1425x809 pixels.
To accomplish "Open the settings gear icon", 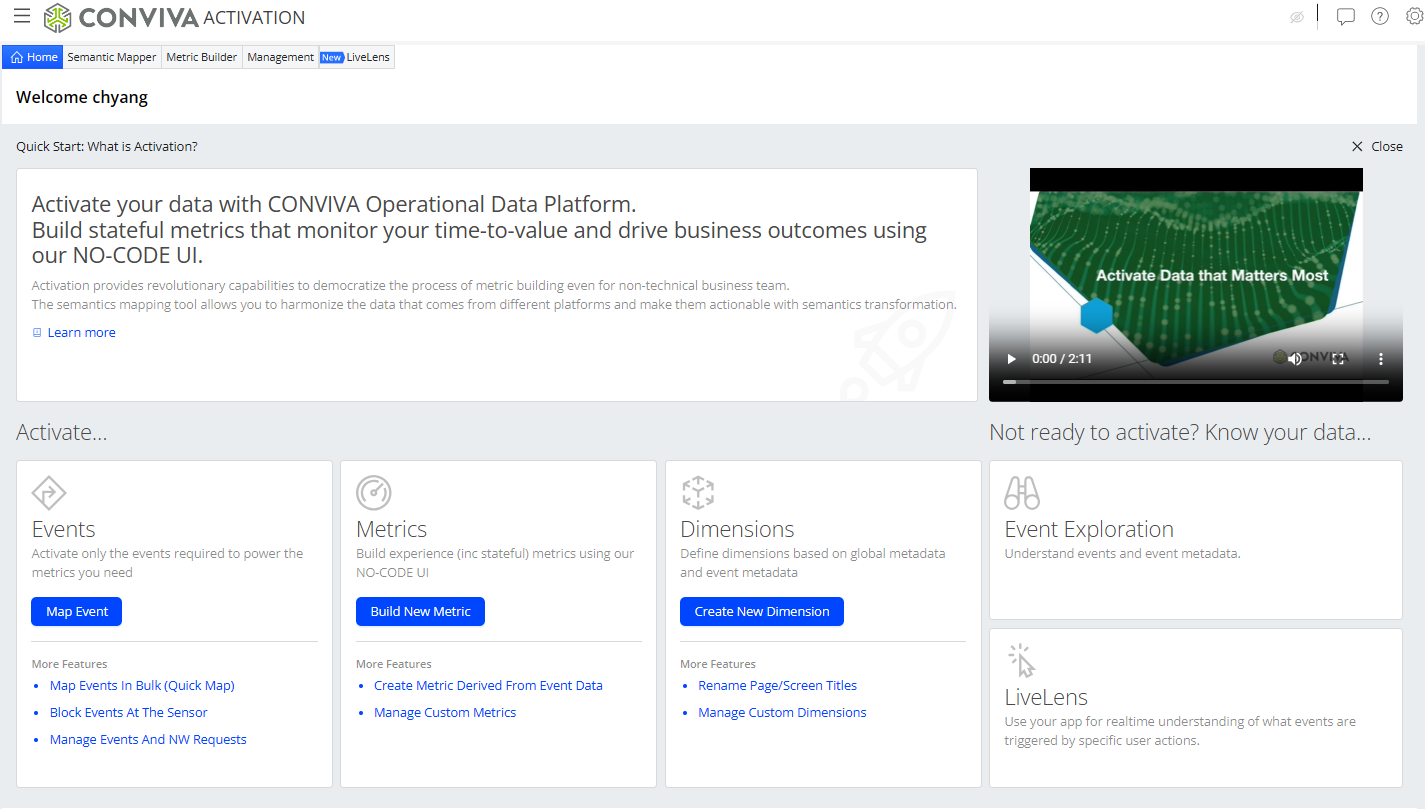I will pyautogui.click(x=1414, y=17).
